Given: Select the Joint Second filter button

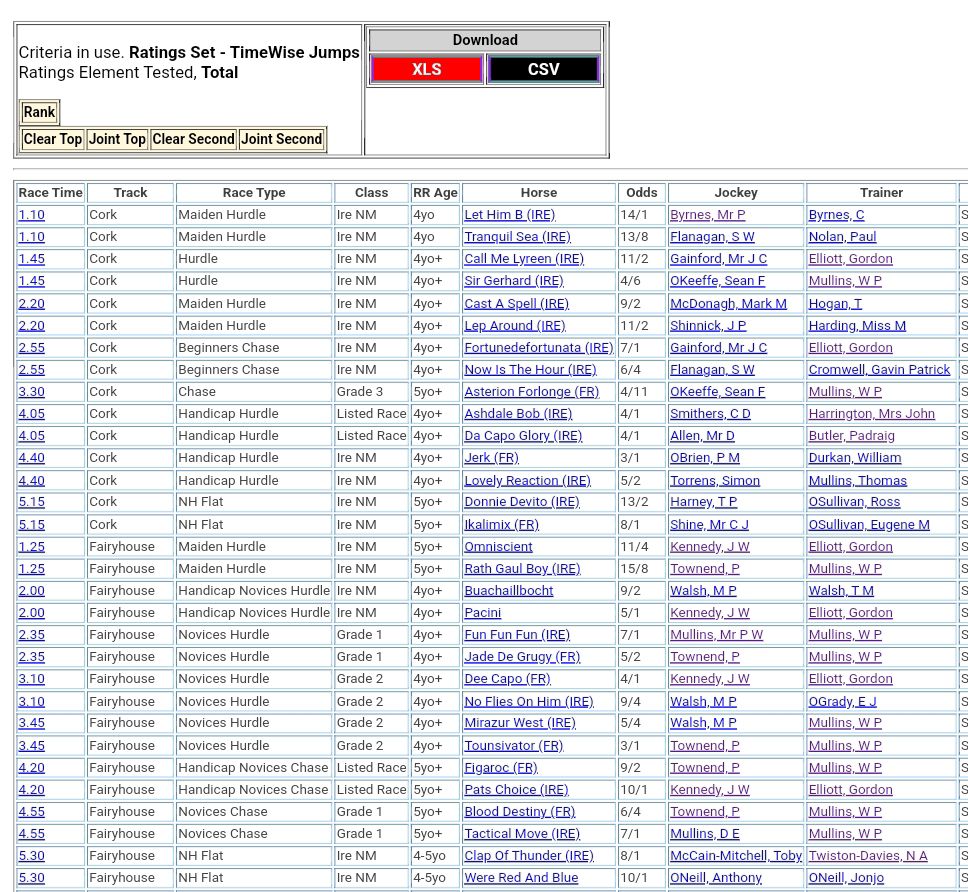Looking at the screenshot, I should click(x=281, y=139).
